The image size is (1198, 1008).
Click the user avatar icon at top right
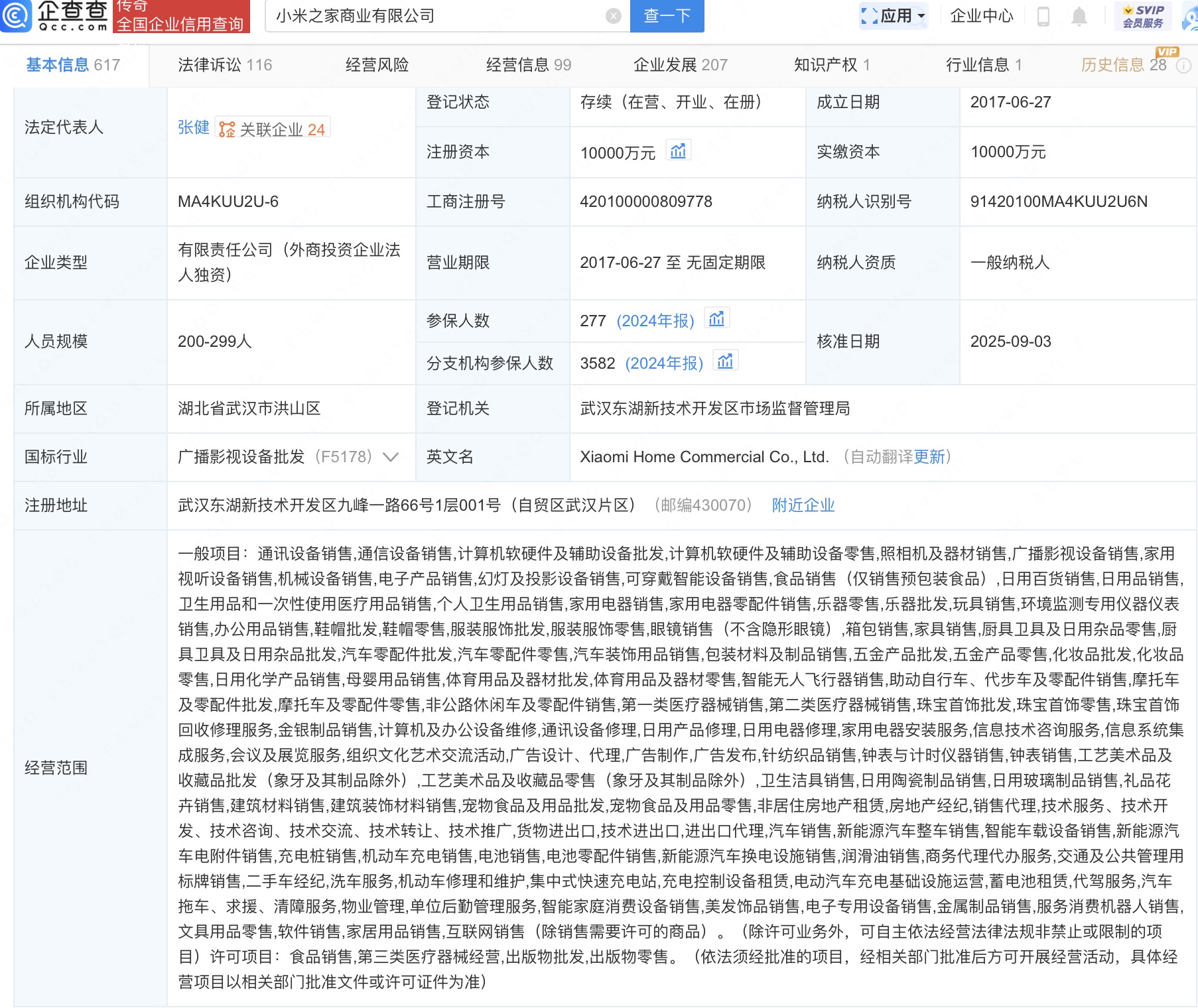click(x=1190, y=16)
